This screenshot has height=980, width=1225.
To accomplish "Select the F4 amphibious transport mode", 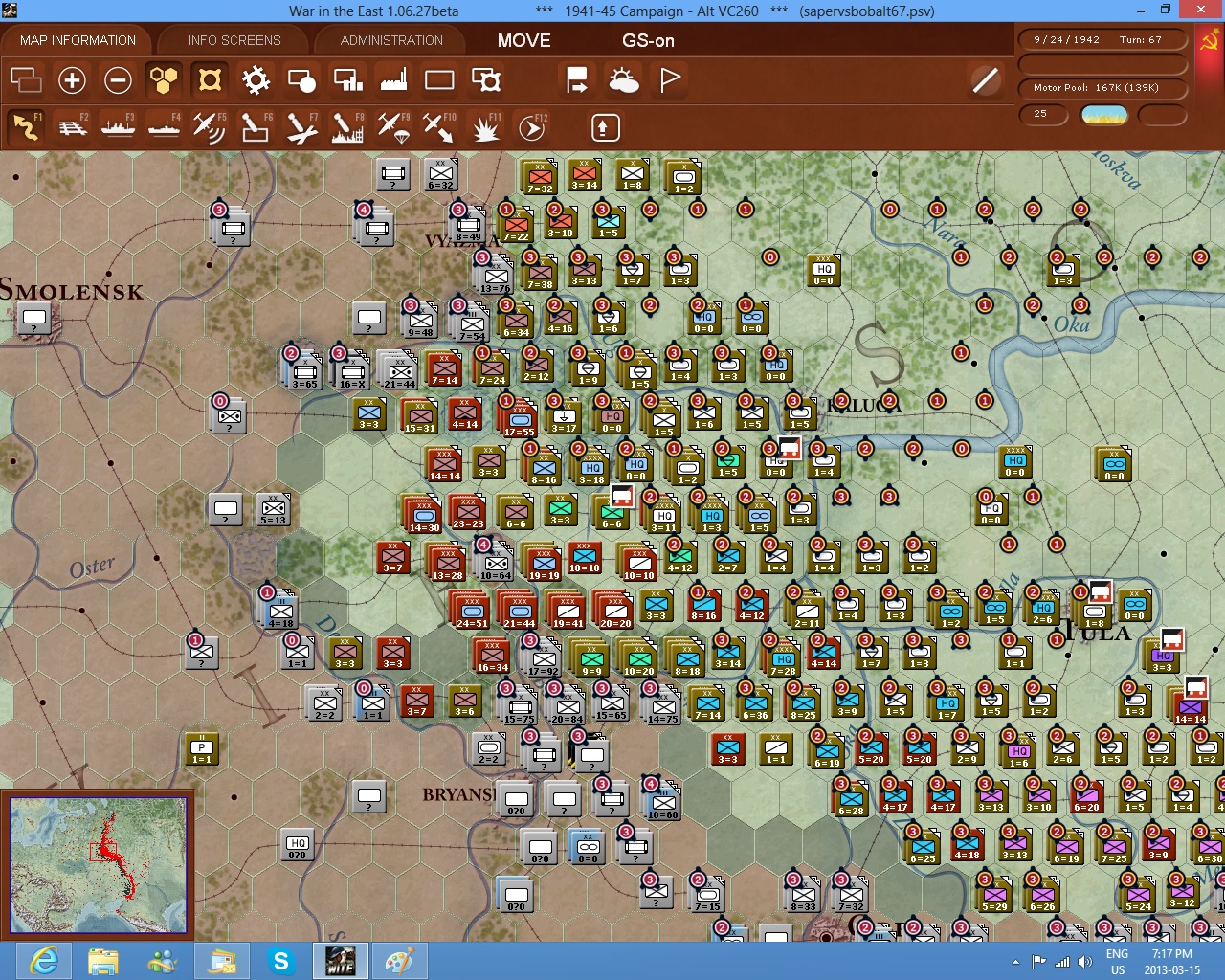I will [x=164, y=127].
